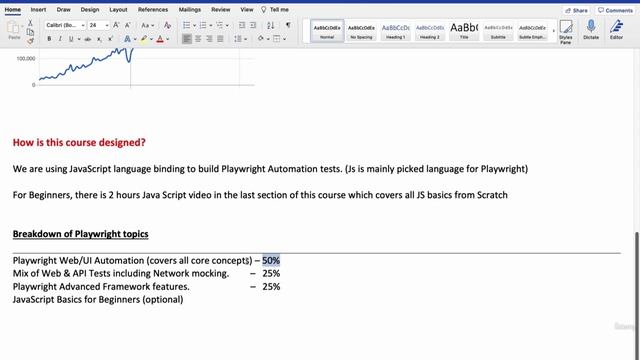Apply the Heading 1 style
This screenshot has width=640, height=360.
tap(396, 31)
